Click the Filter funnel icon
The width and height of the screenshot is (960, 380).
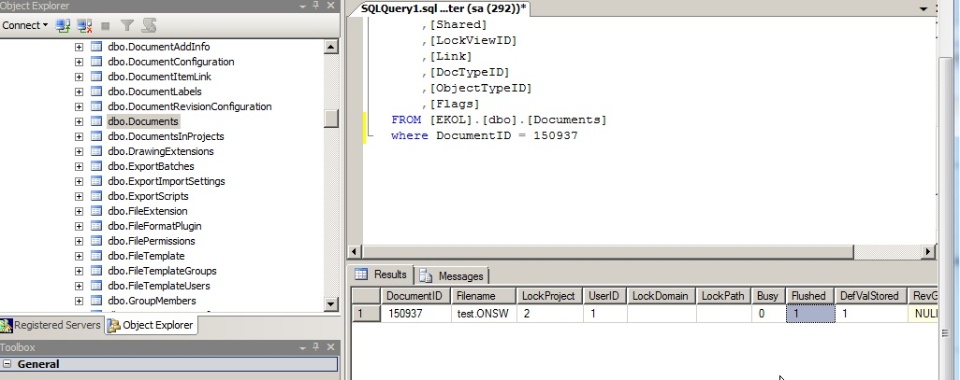tap(127, 25)
